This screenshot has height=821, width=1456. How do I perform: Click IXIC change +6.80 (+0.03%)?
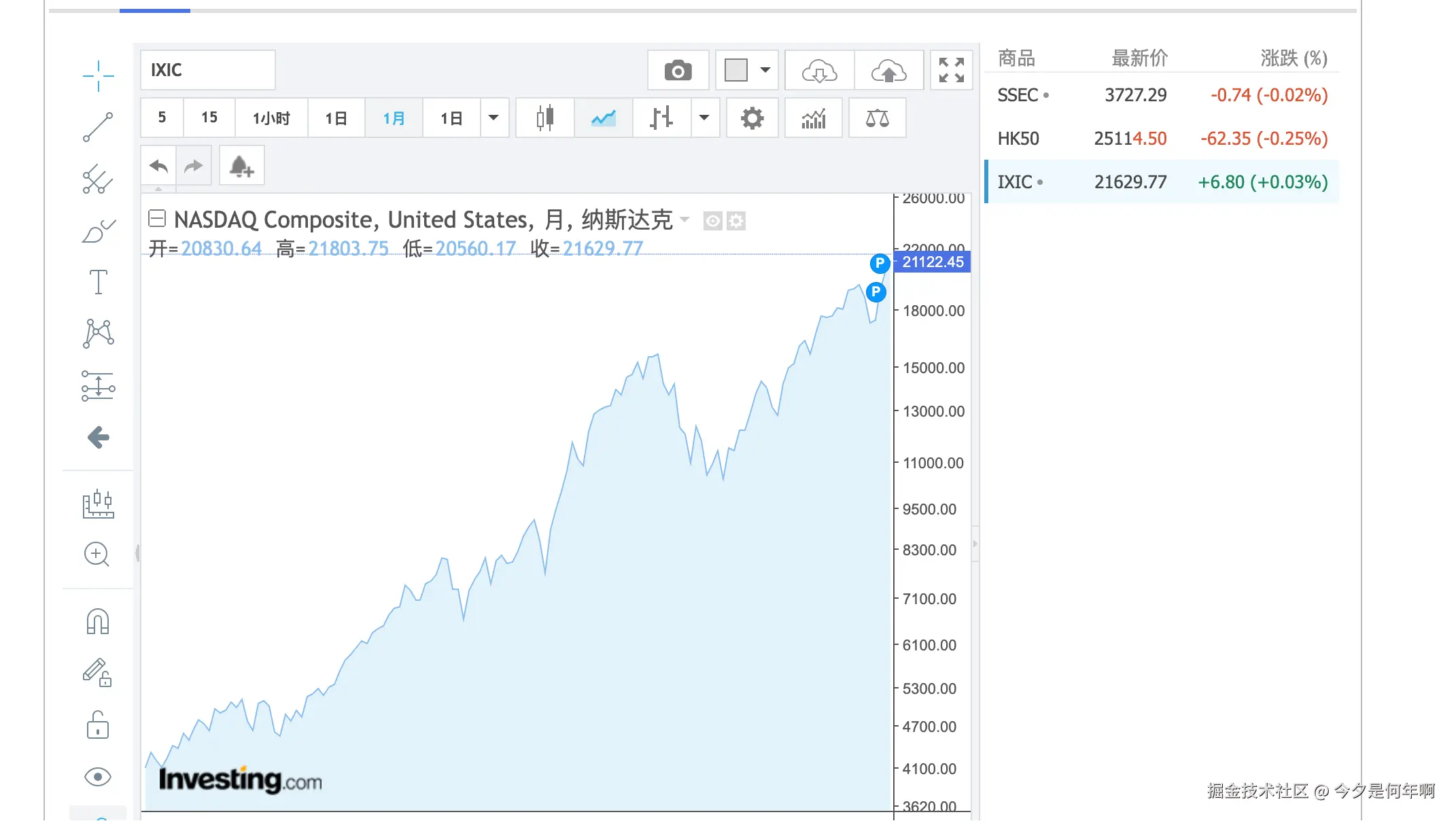pyautogui.click(x=1262, y=182)
